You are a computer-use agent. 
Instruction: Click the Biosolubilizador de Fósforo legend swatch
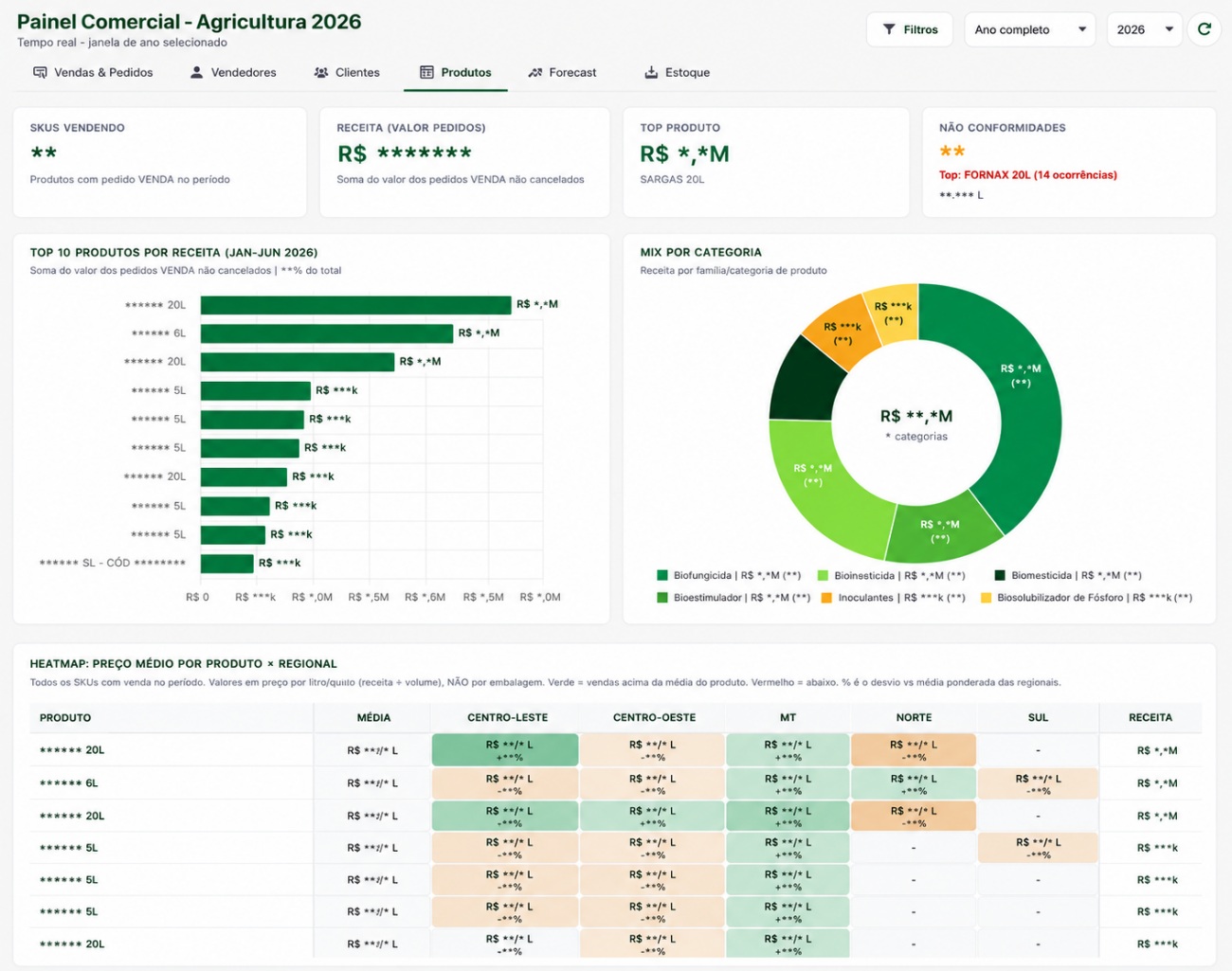[x=986, y=598]
